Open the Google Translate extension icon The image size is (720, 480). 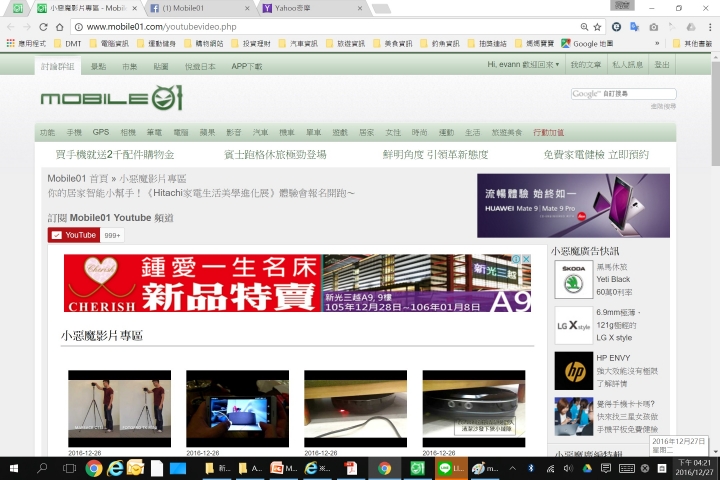pyautogui.click(x=635, y=27)
